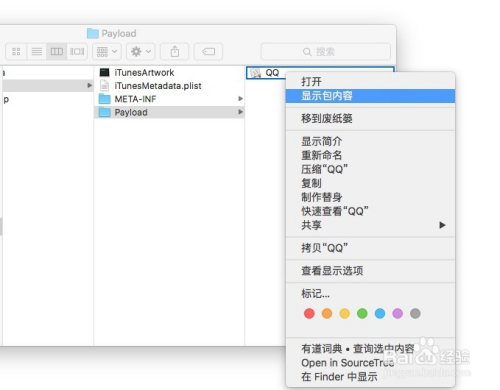Choose 标记... menu item
The width and height of the screenshot is (500, 390).
click(370, 294)
